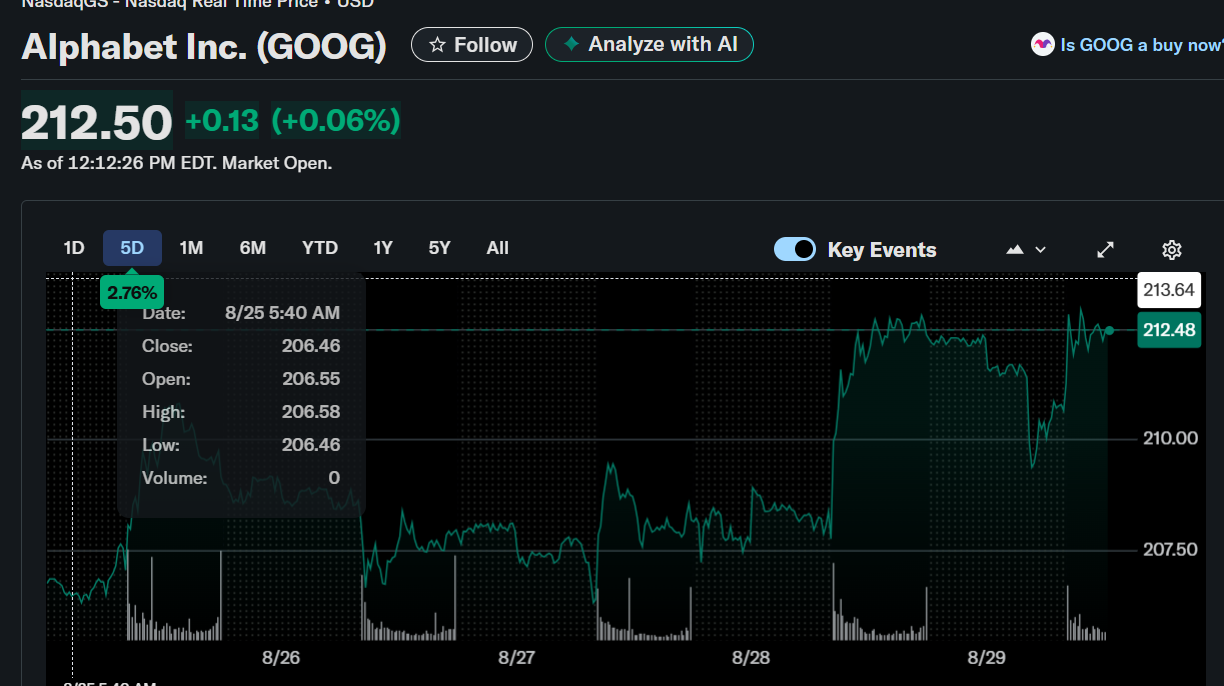Click the star icon on Follow
The image size is (1224, 686).
pos(437,45)
